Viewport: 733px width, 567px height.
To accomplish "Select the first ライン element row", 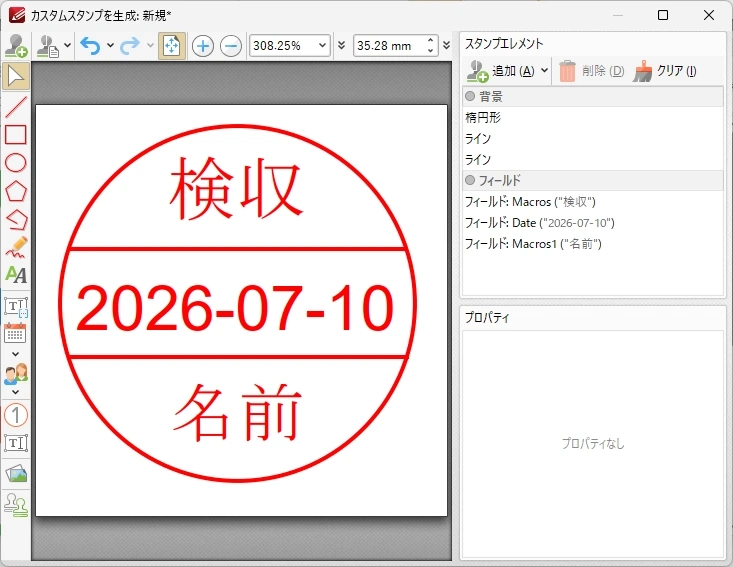I will (x=593, y=138).
